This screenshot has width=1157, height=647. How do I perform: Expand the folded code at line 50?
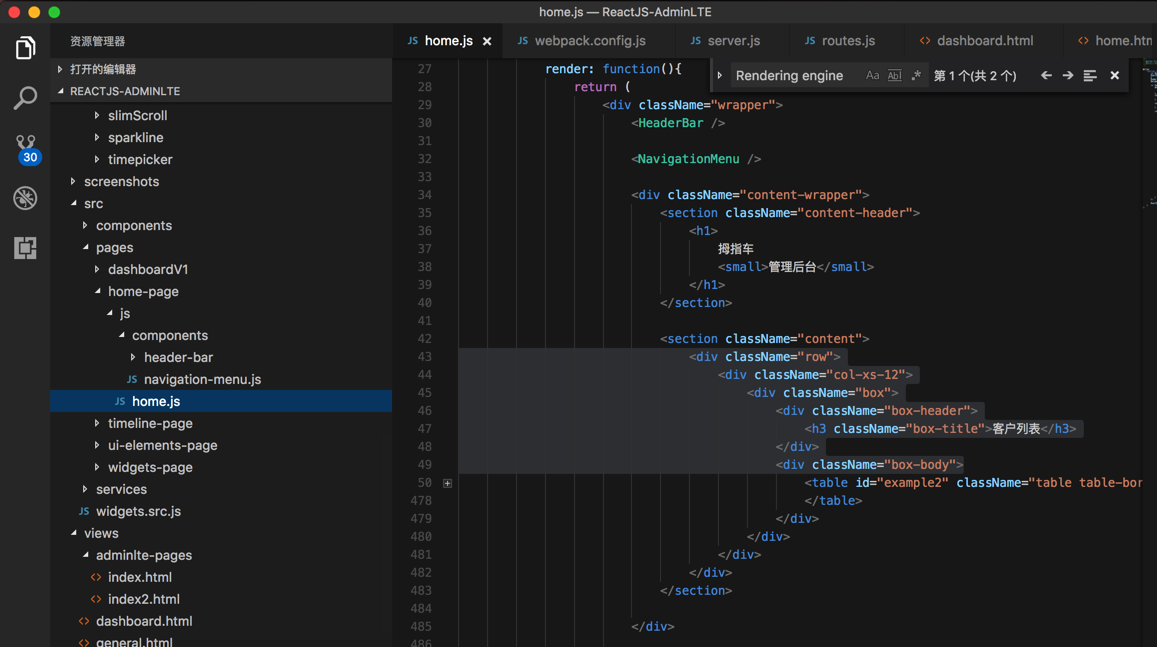448,483
